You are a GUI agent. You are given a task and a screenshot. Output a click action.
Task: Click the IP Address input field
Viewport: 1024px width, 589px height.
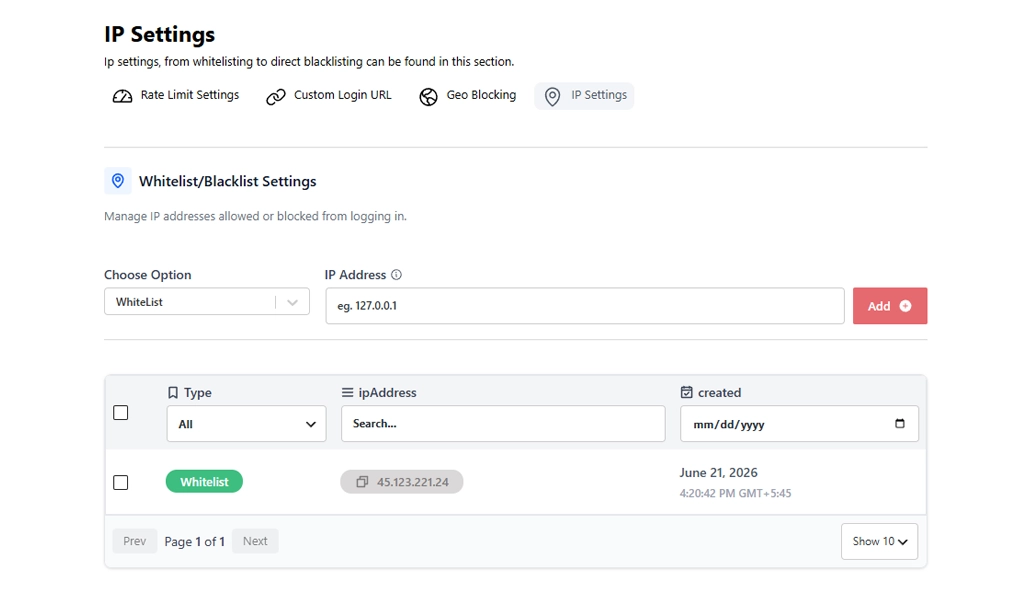[x=584, y=306]
